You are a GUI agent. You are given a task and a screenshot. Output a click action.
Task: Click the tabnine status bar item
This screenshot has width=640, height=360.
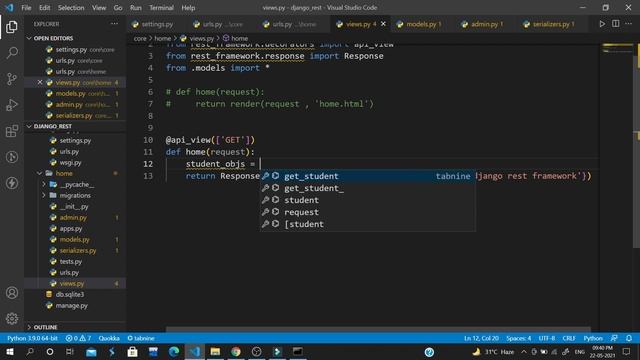(x=141, y=338)
